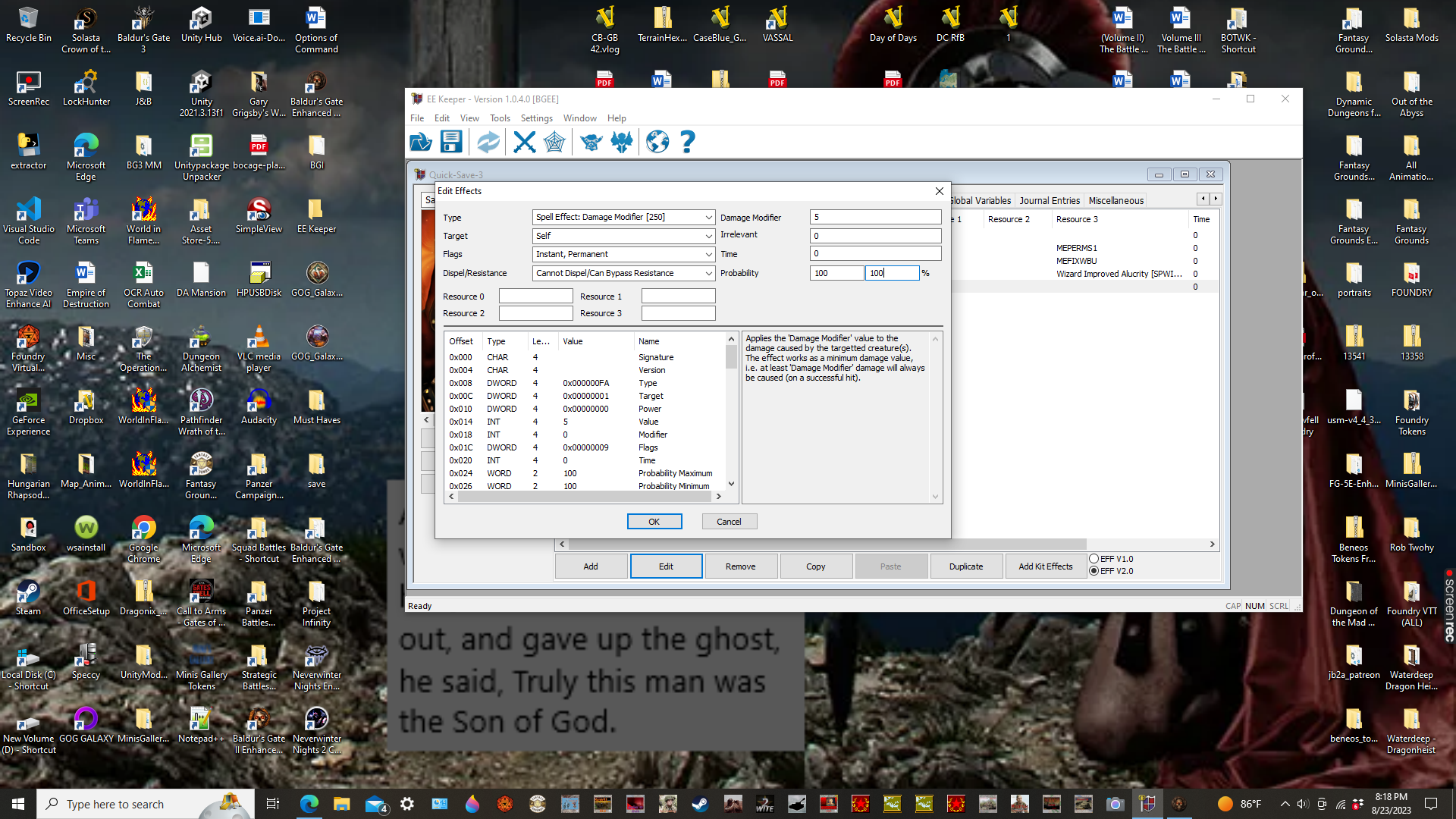Open the Edit menu
The width and height of the screenshot is (1456, 819).
point(442,118)
